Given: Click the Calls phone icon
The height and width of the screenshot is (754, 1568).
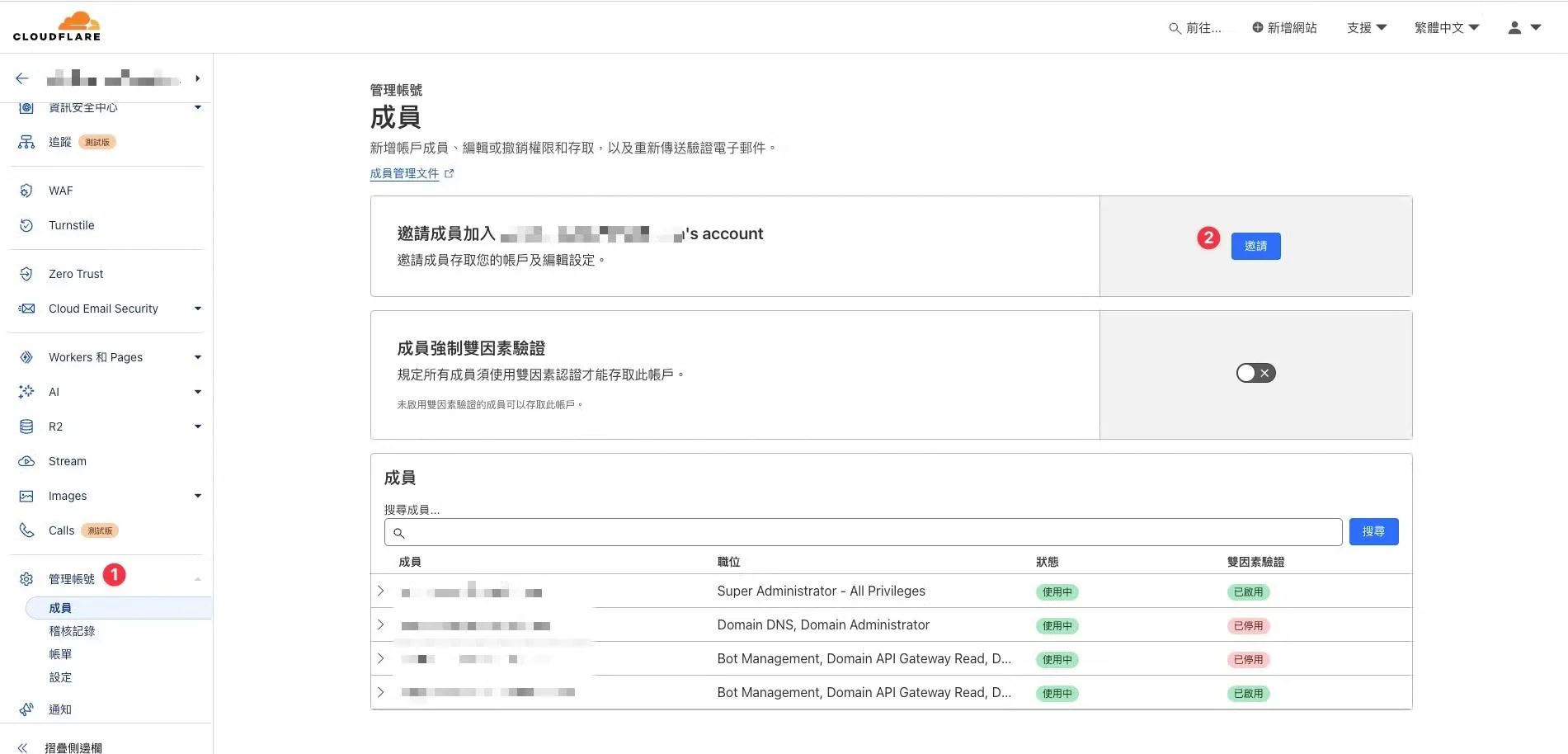Looking at the screenshot, I should click(26, 530).
